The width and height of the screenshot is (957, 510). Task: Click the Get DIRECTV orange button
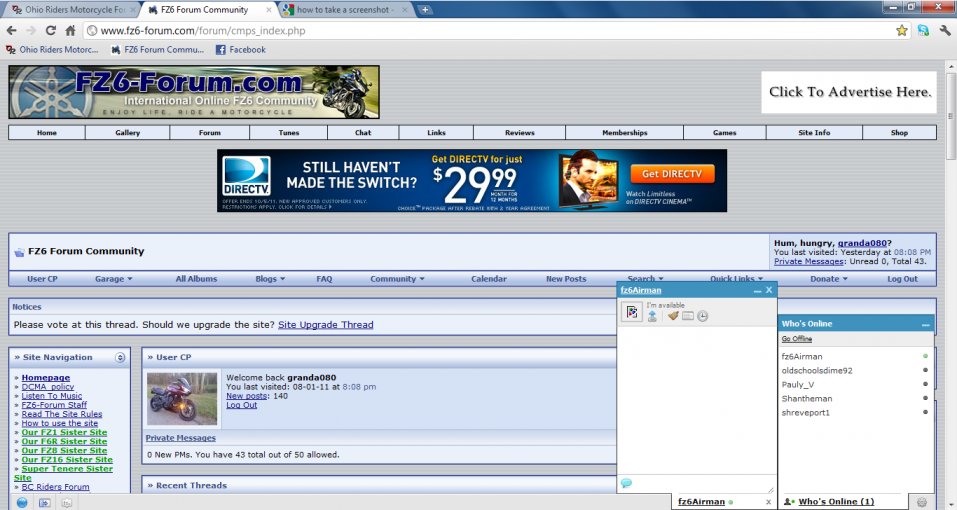(x=671, y=173)
